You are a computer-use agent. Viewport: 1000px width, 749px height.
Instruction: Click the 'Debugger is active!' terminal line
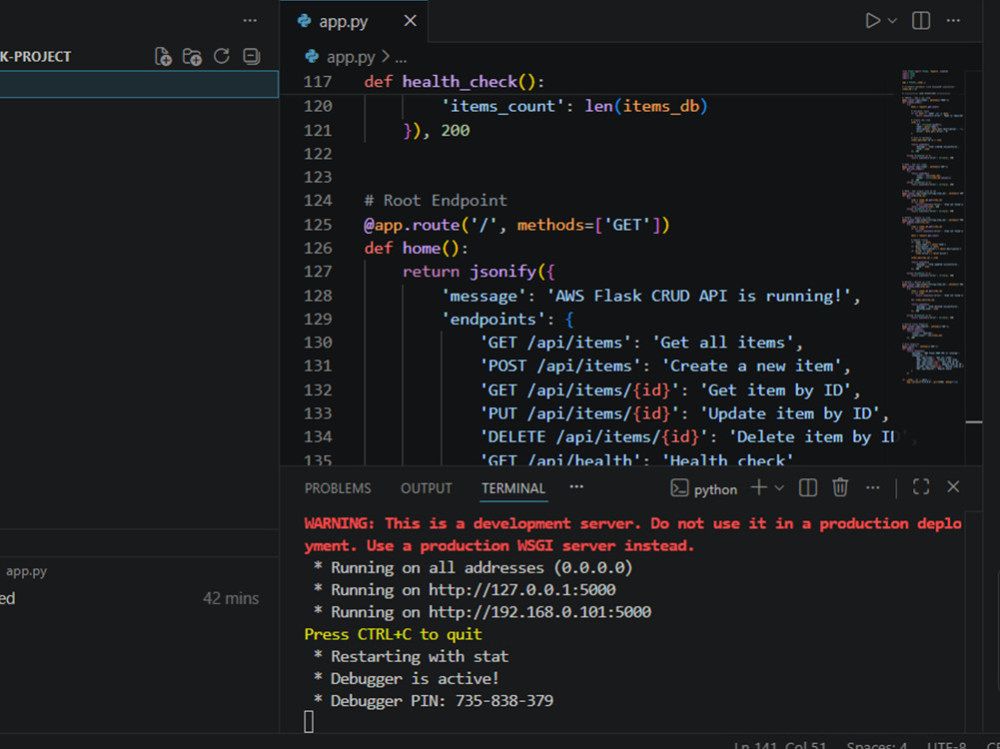point(406,678)
